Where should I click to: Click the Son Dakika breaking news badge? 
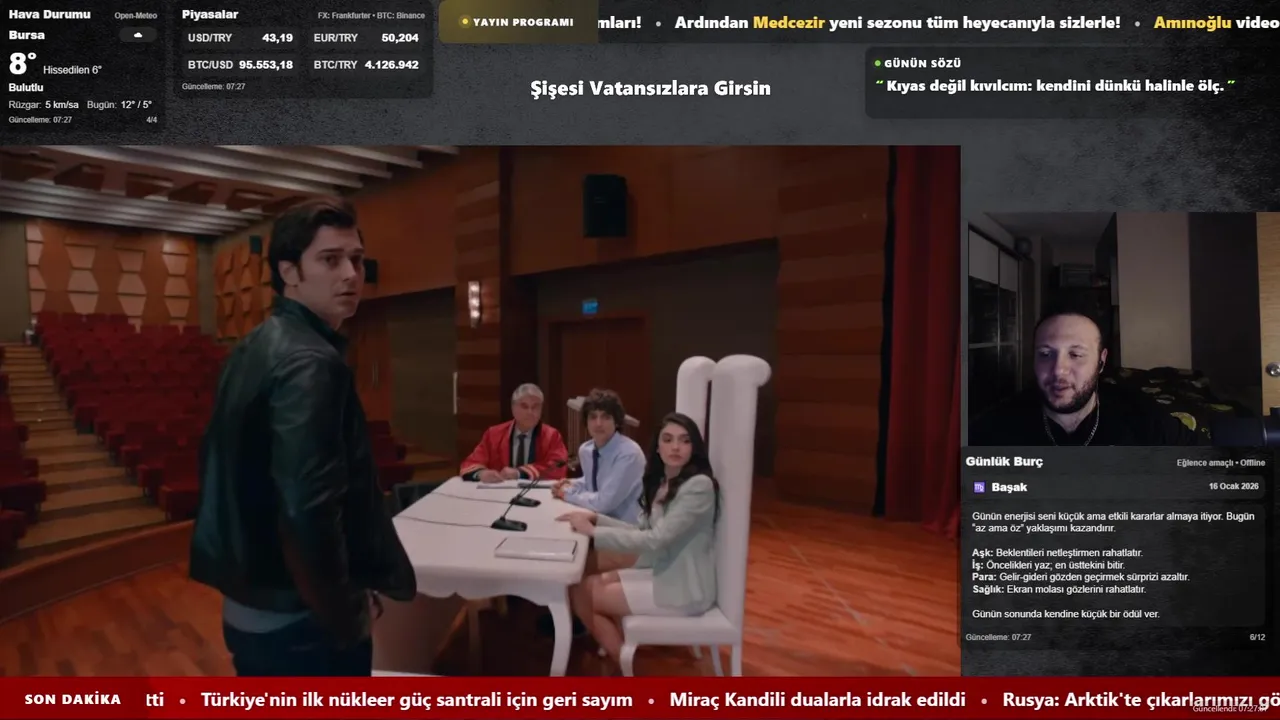[x=73, y=700]
